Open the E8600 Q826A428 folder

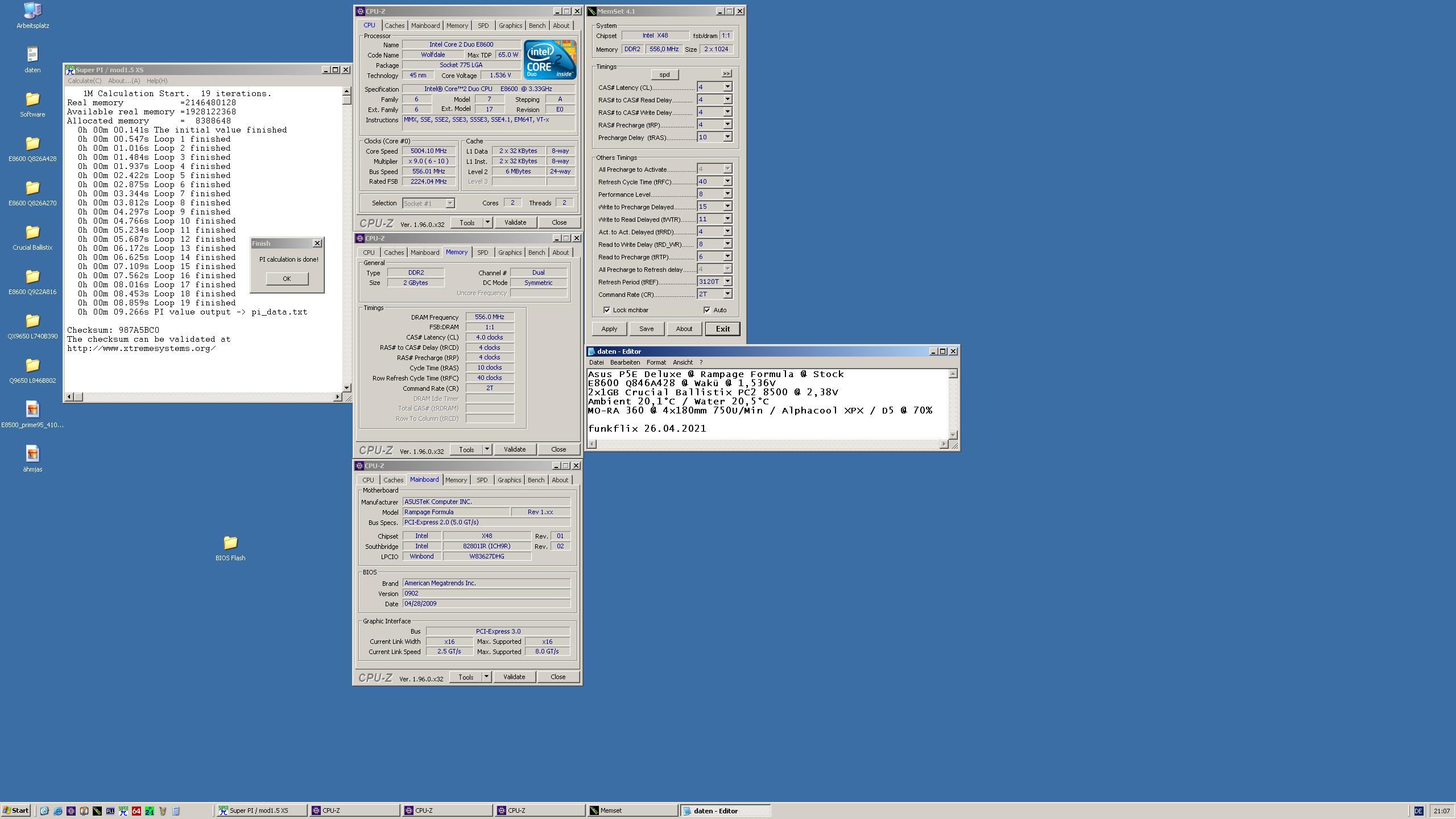tap(32, 148)
